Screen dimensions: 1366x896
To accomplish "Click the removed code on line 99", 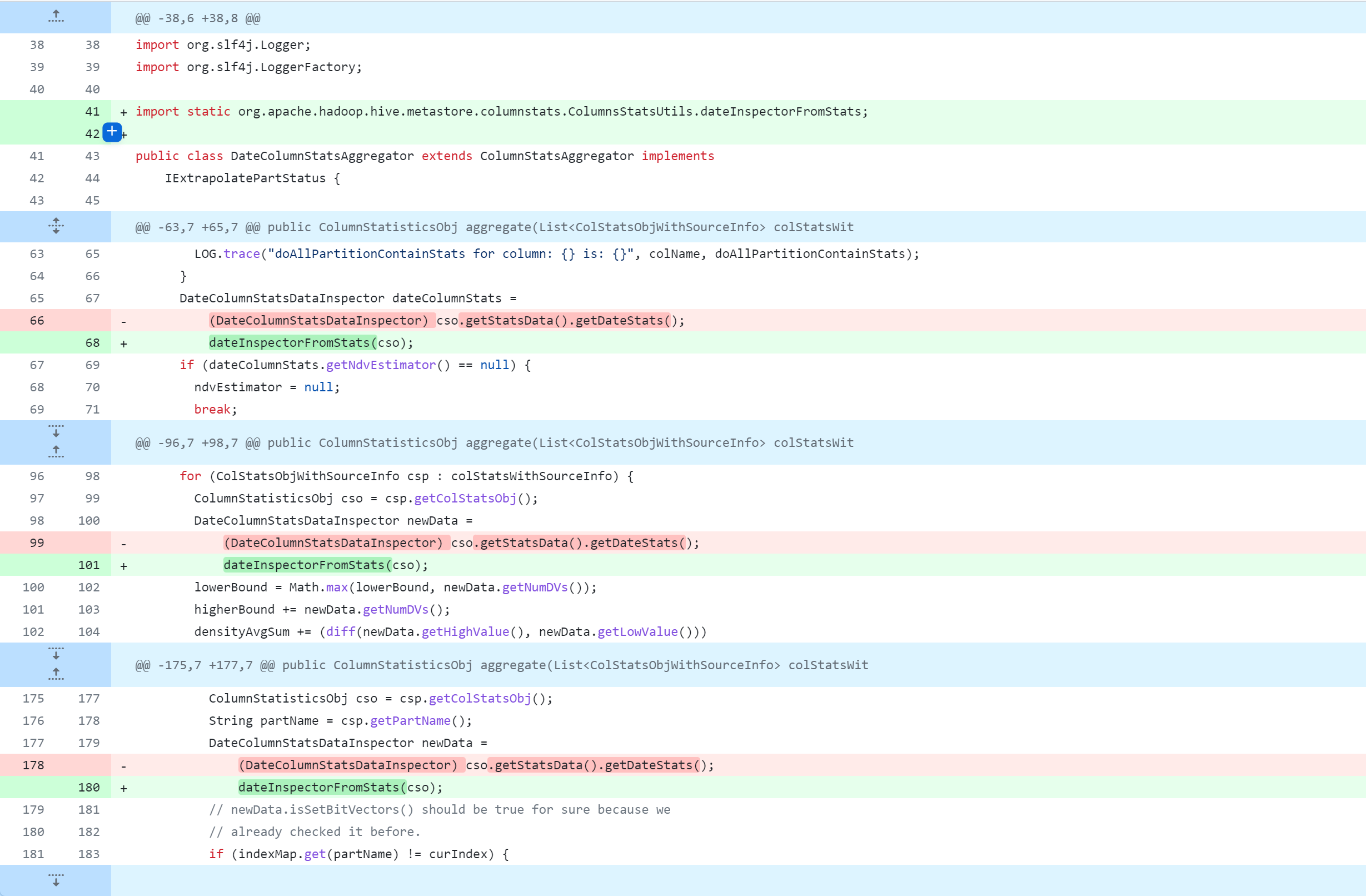I will (x=461, y=542).
